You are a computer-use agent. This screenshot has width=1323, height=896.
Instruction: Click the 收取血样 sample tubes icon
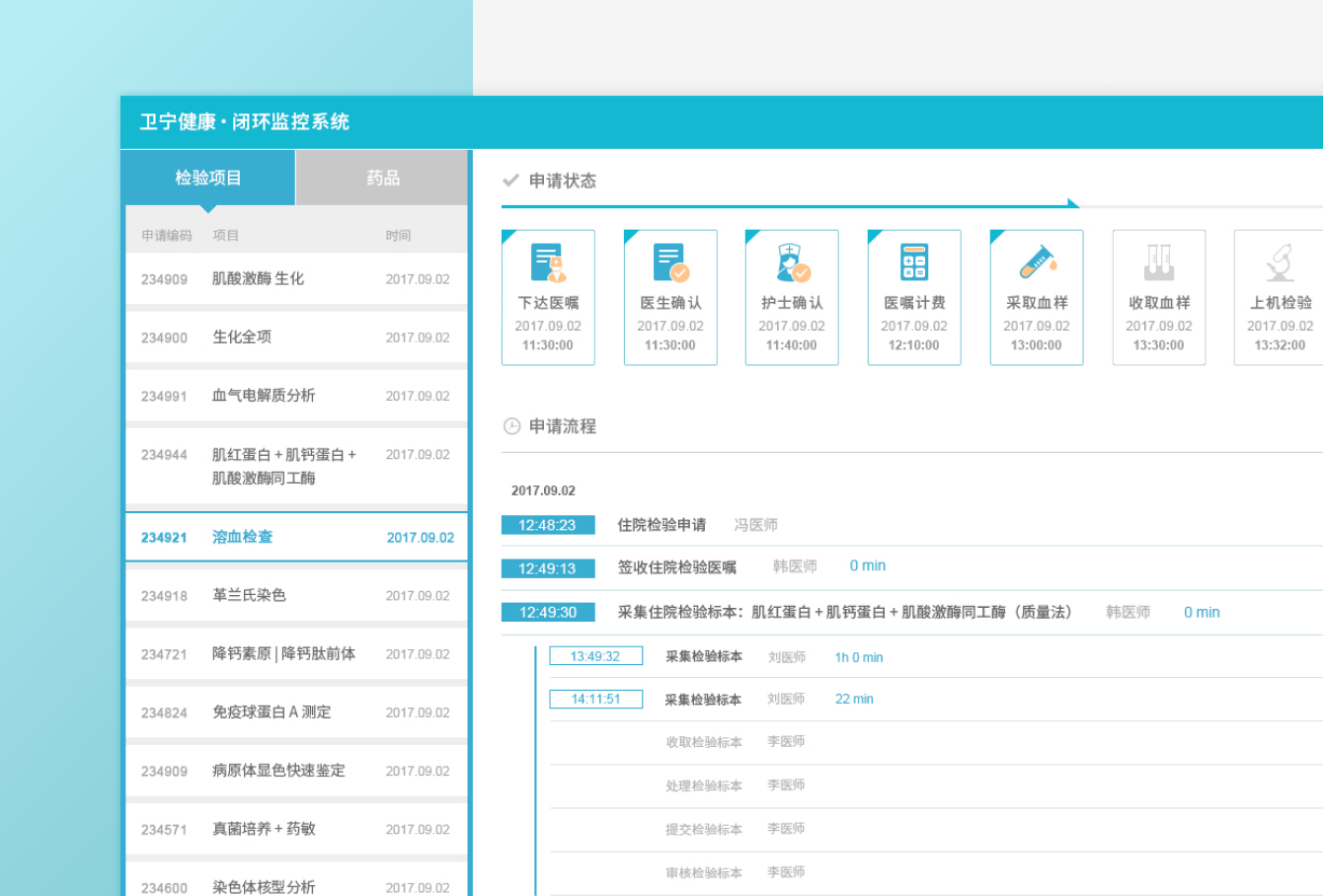click(x=1159, y=263)
